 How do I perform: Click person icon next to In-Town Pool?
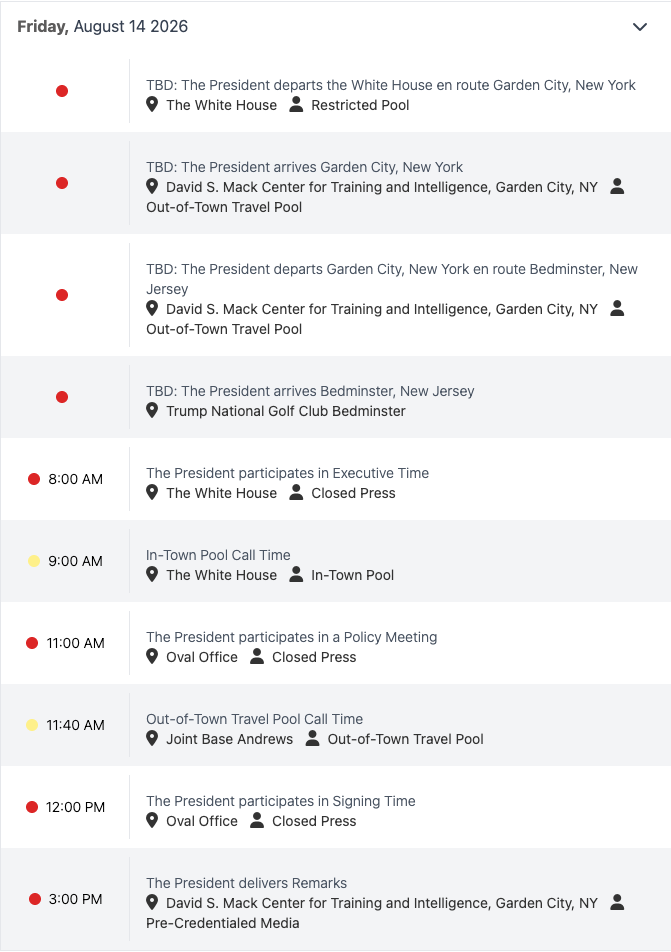(296, 574)
